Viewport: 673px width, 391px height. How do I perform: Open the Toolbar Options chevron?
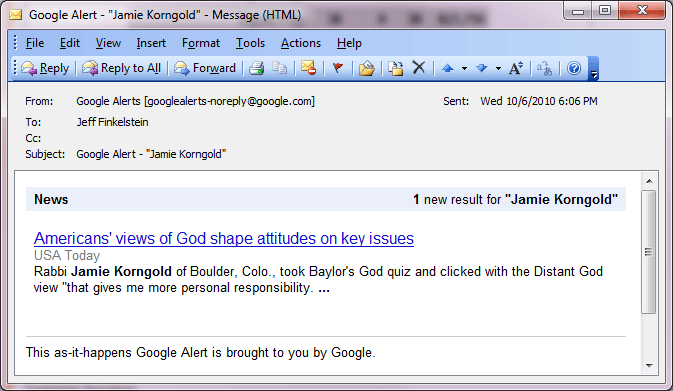pyautogui.click(x=593, y=69)
